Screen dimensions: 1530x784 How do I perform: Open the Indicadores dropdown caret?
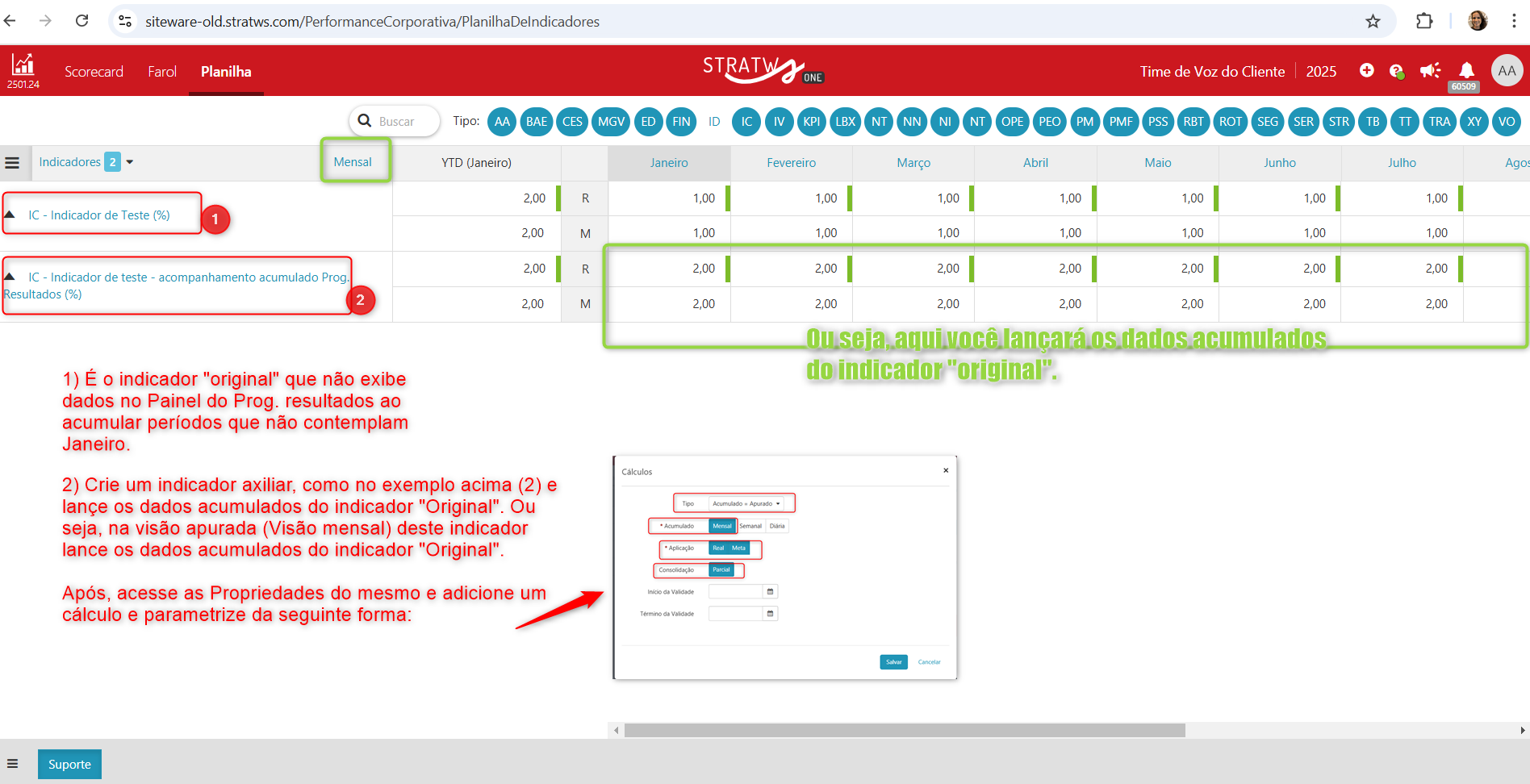[129, 162]
